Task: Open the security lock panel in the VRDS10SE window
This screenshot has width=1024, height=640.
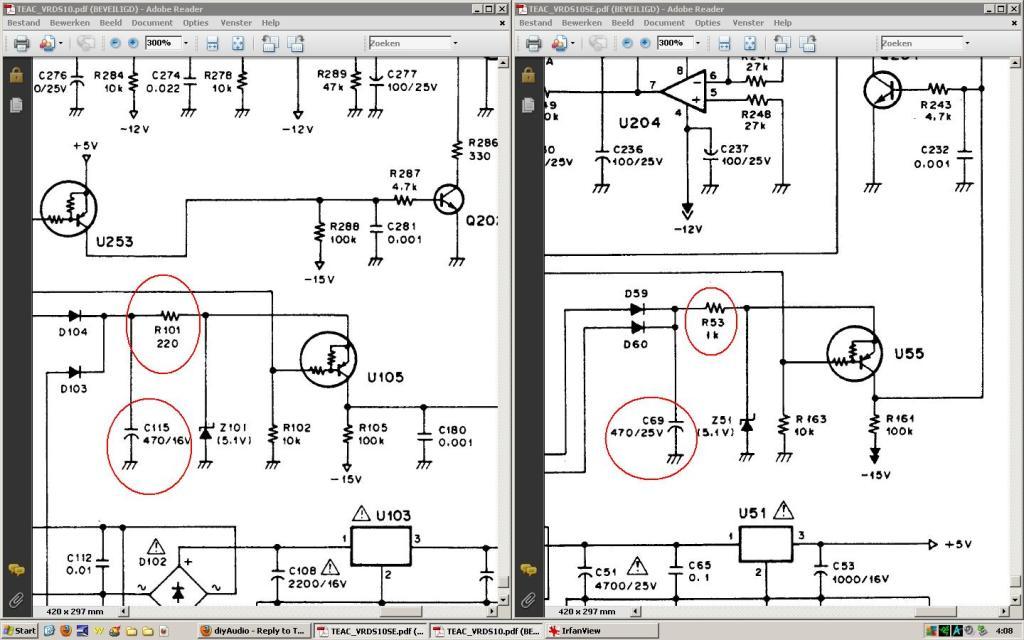Action: pos(528,75)
